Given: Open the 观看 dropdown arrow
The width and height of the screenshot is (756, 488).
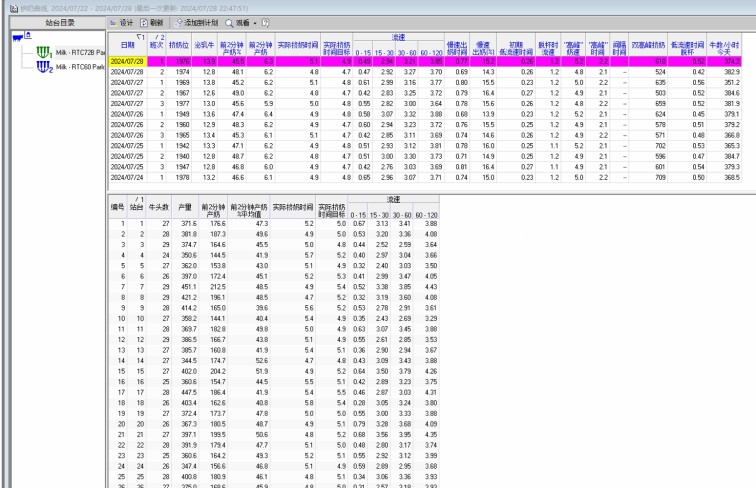Looking at the screenshot, I should coord(254,22).
